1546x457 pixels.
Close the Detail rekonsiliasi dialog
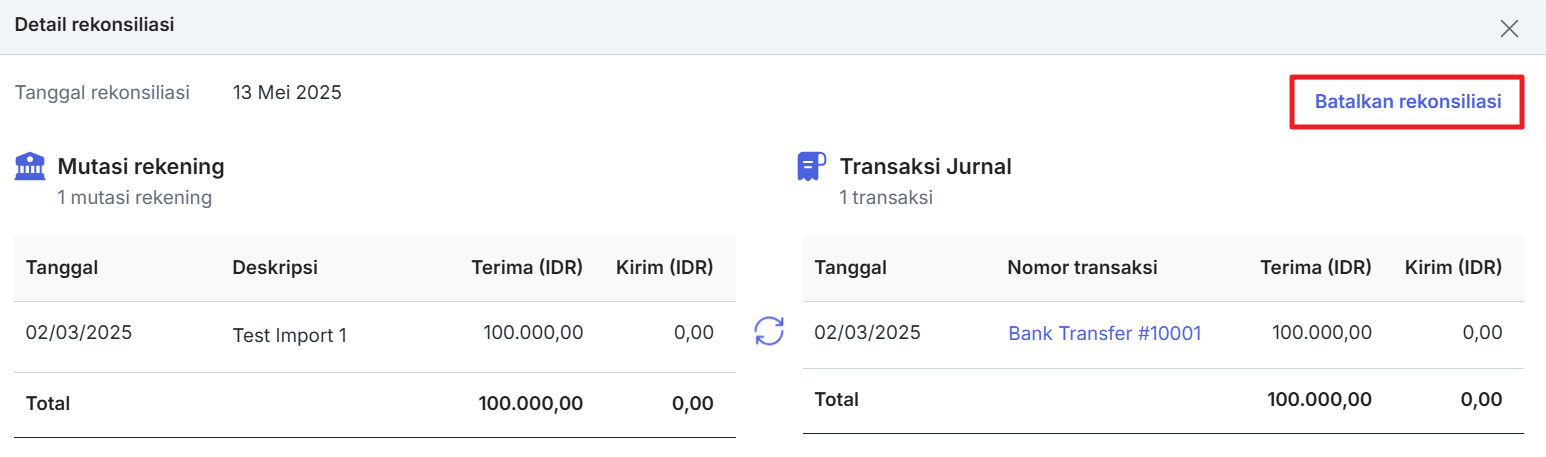tap(1509, 28)
